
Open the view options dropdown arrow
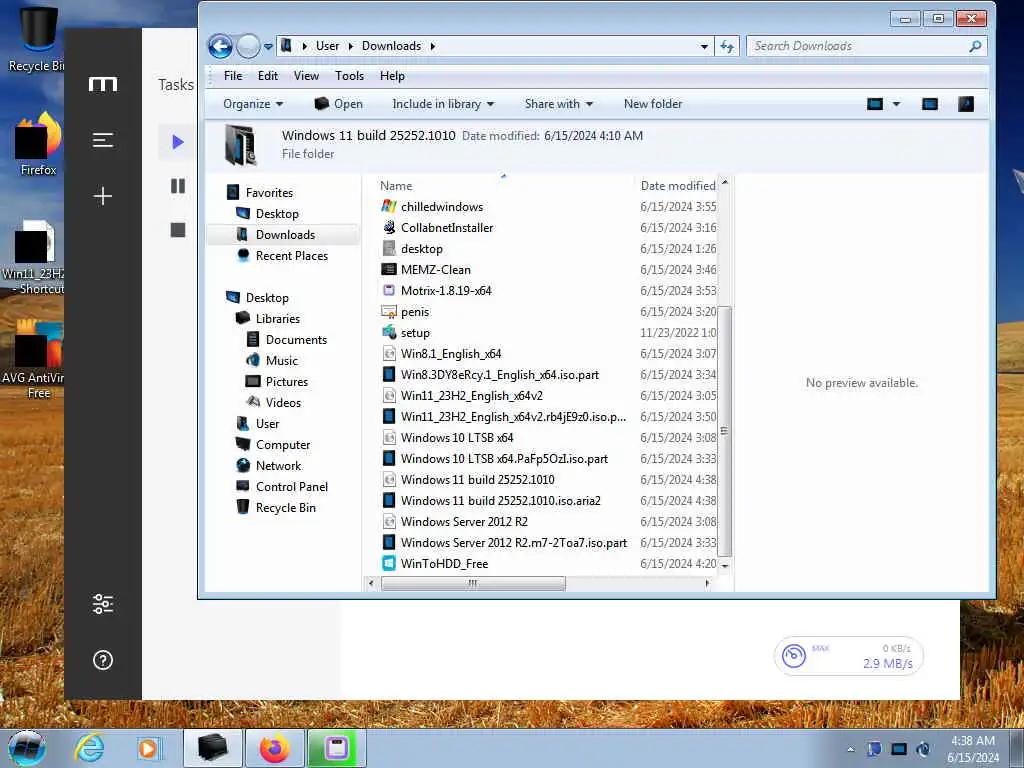click(896, 104)
